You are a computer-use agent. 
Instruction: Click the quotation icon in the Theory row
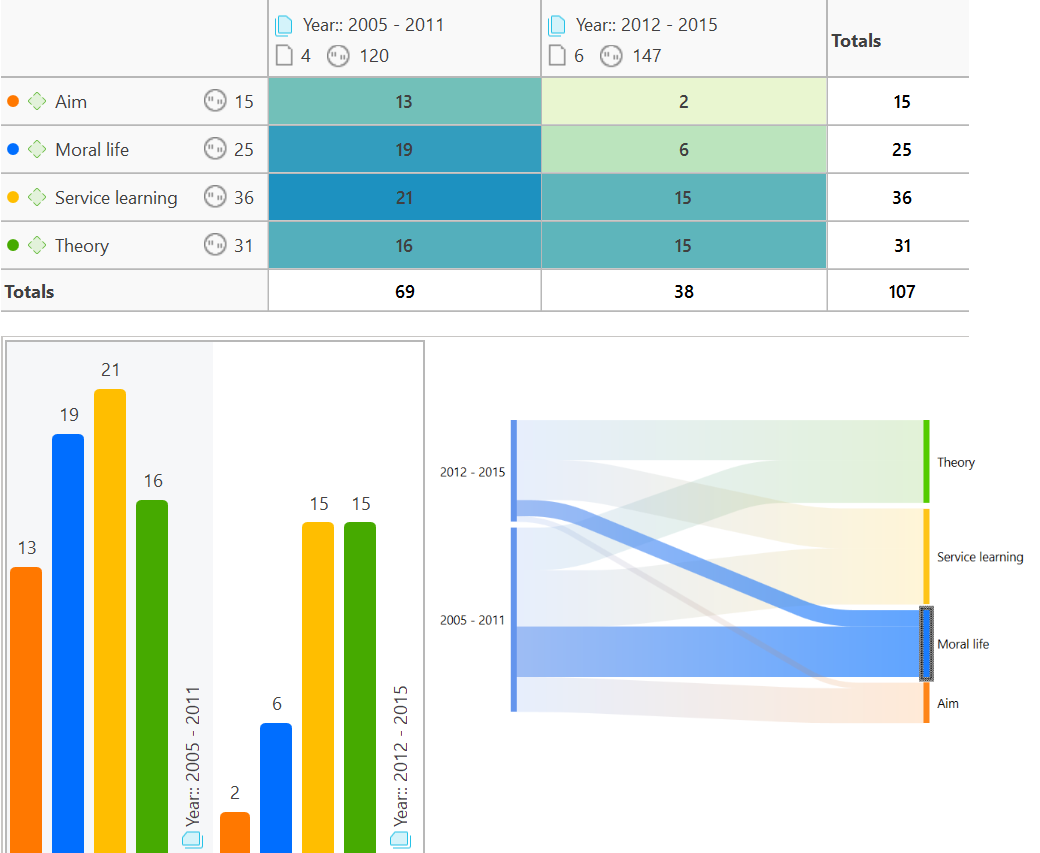(215, 245)
